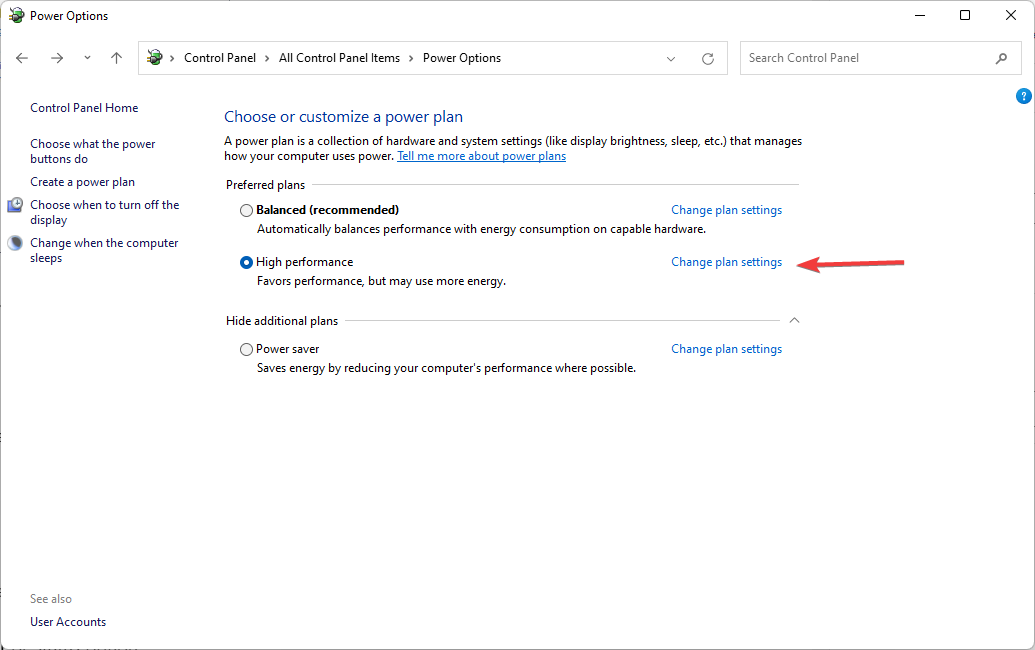Image resolution: width=1035 pixels, height=650 pixels.
Task: Click the Back navigation arrow
Action: click(23, 58)
